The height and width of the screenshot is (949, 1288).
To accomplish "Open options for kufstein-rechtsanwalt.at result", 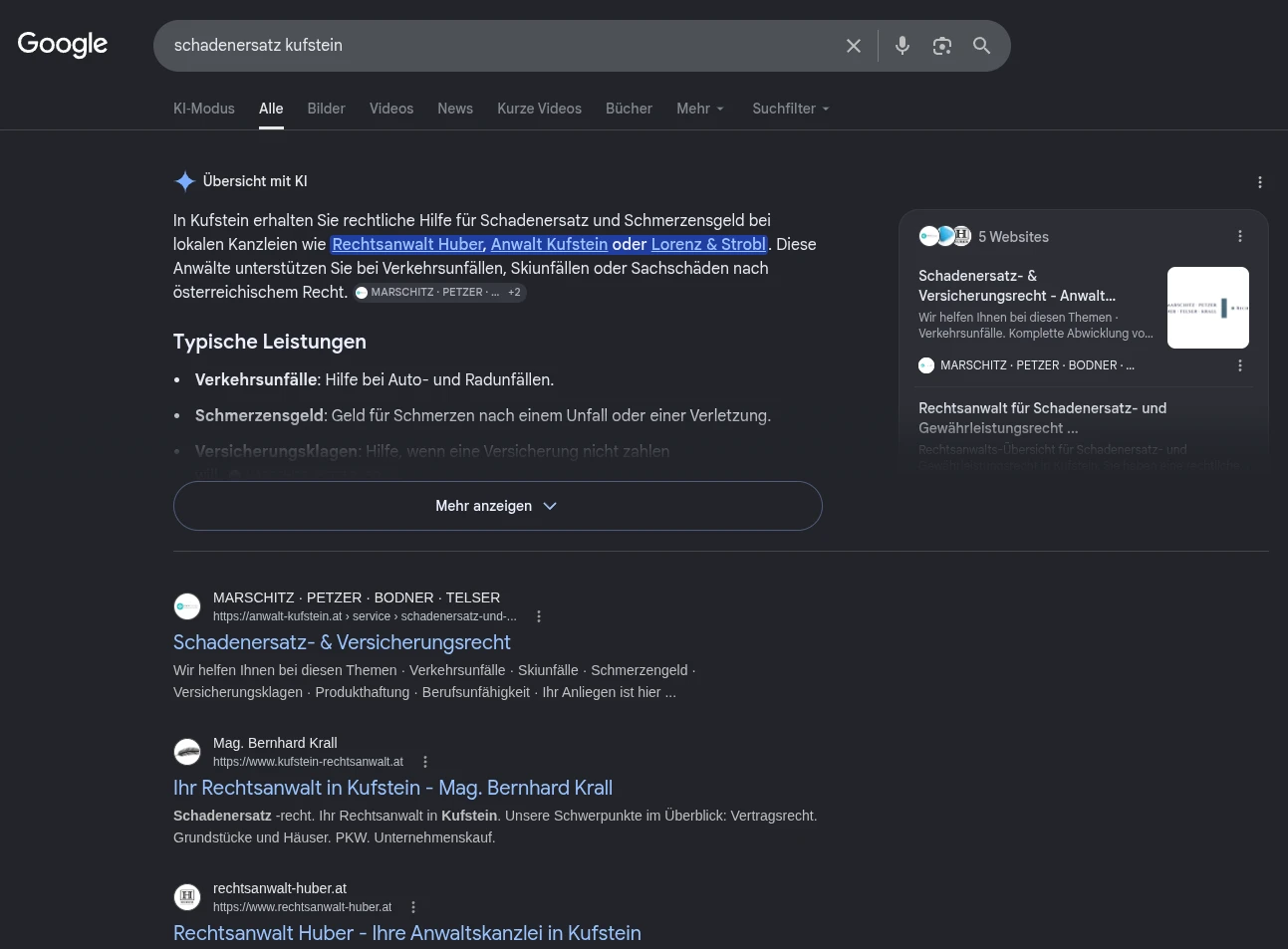I will click(425, 762).
